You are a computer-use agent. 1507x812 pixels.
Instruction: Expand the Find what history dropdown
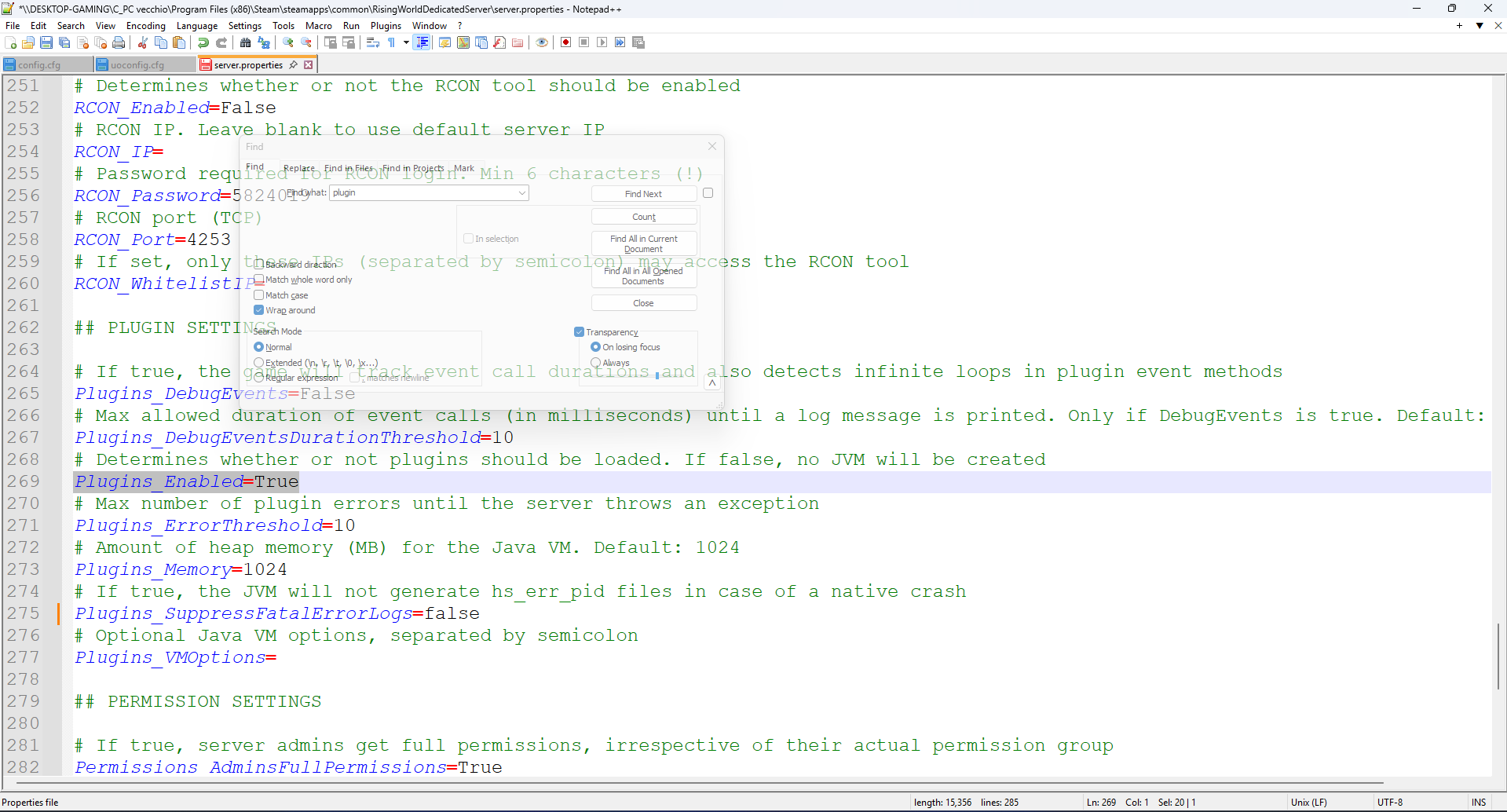(521, 193)
